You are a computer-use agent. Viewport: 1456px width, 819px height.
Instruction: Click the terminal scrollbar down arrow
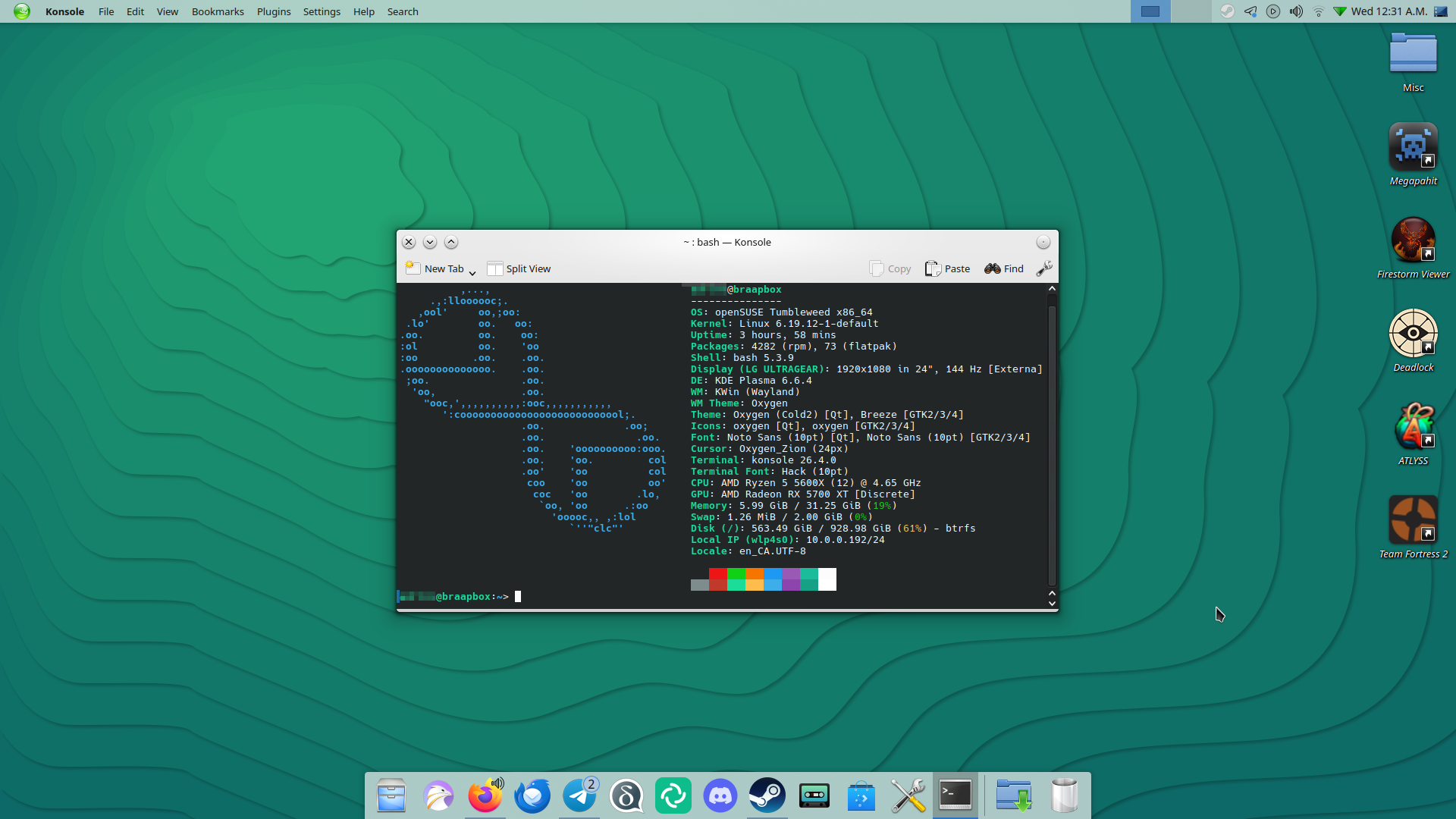pyautogui.click(x=1052, y=604)
